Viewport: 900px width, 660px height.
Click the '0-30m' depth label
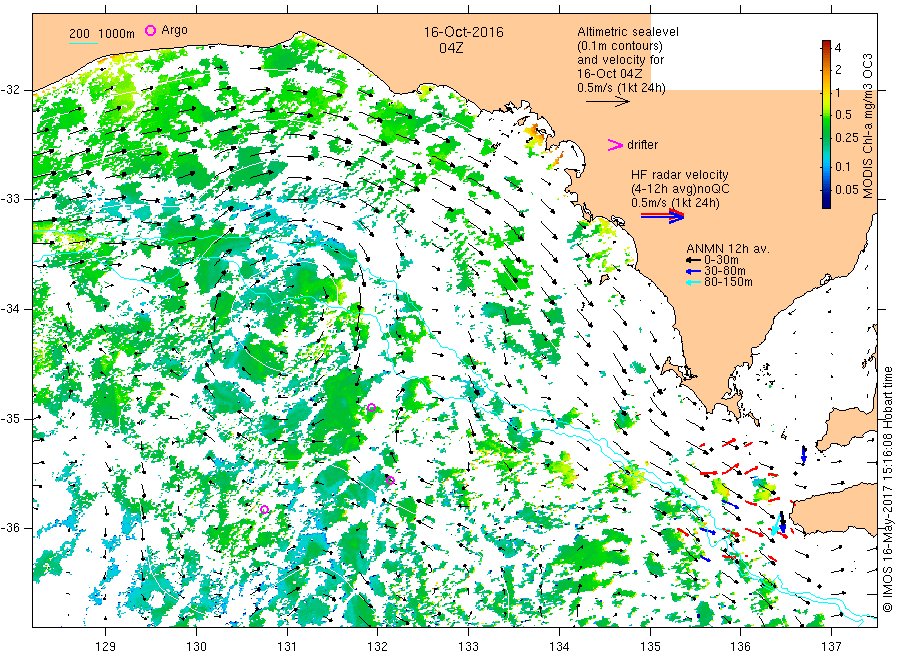tap(721, 260)
